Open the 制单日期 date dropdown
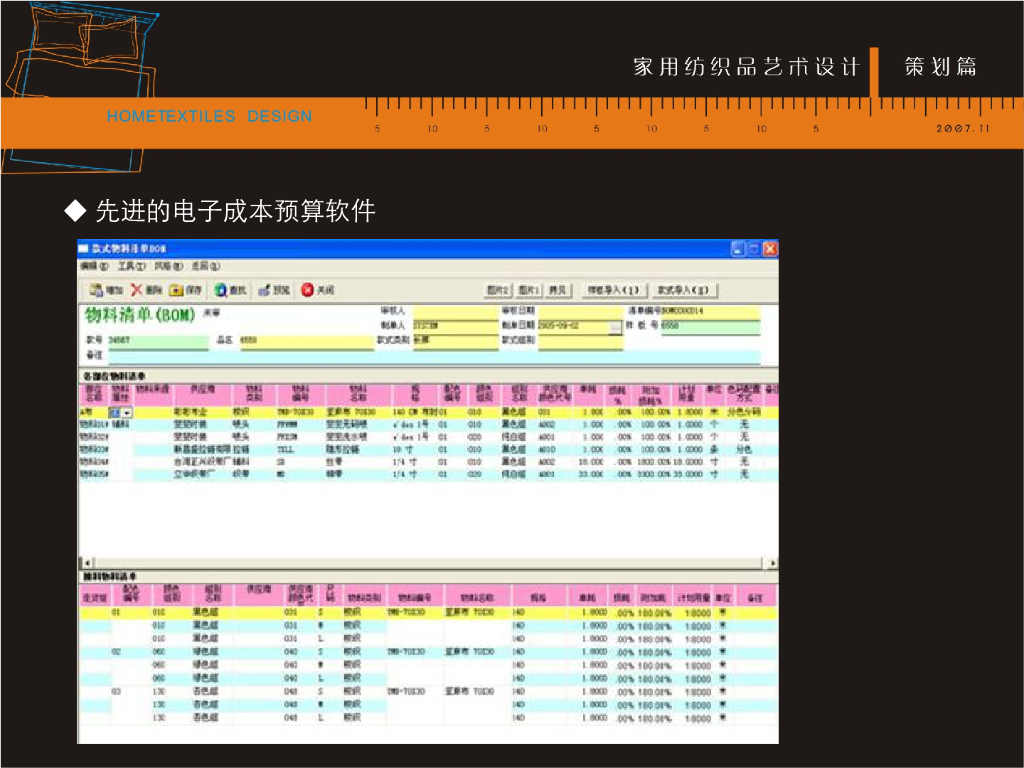Screen dimensions: 1024x768 point(616,328)
